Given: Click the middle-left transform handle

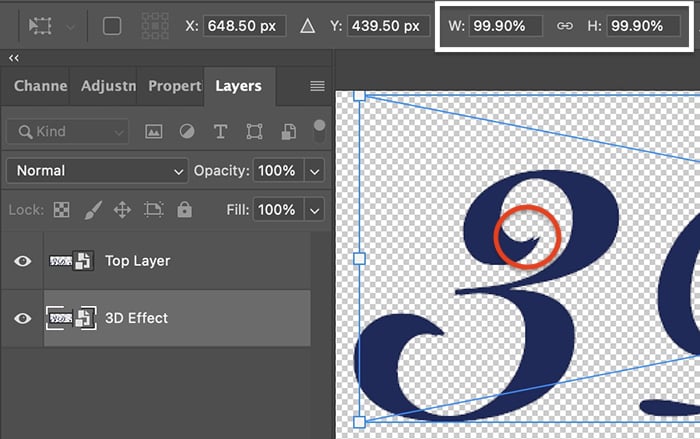Looking at the screenshot, I should tap(359, 259).
